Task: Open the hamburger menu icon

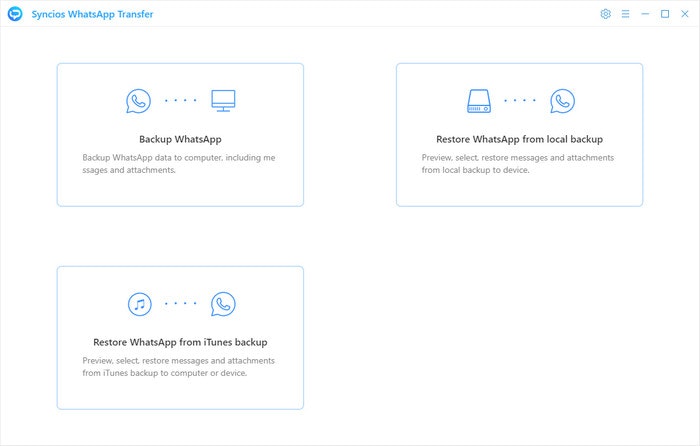Action: [625, 14]
